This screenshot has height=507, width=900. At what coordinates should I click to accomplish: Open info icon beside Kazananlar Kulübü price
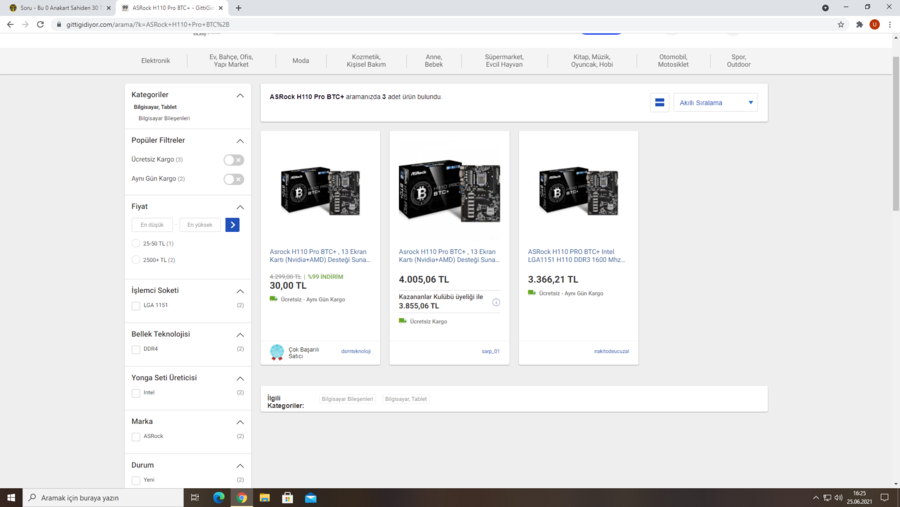[x=496, y=302]
